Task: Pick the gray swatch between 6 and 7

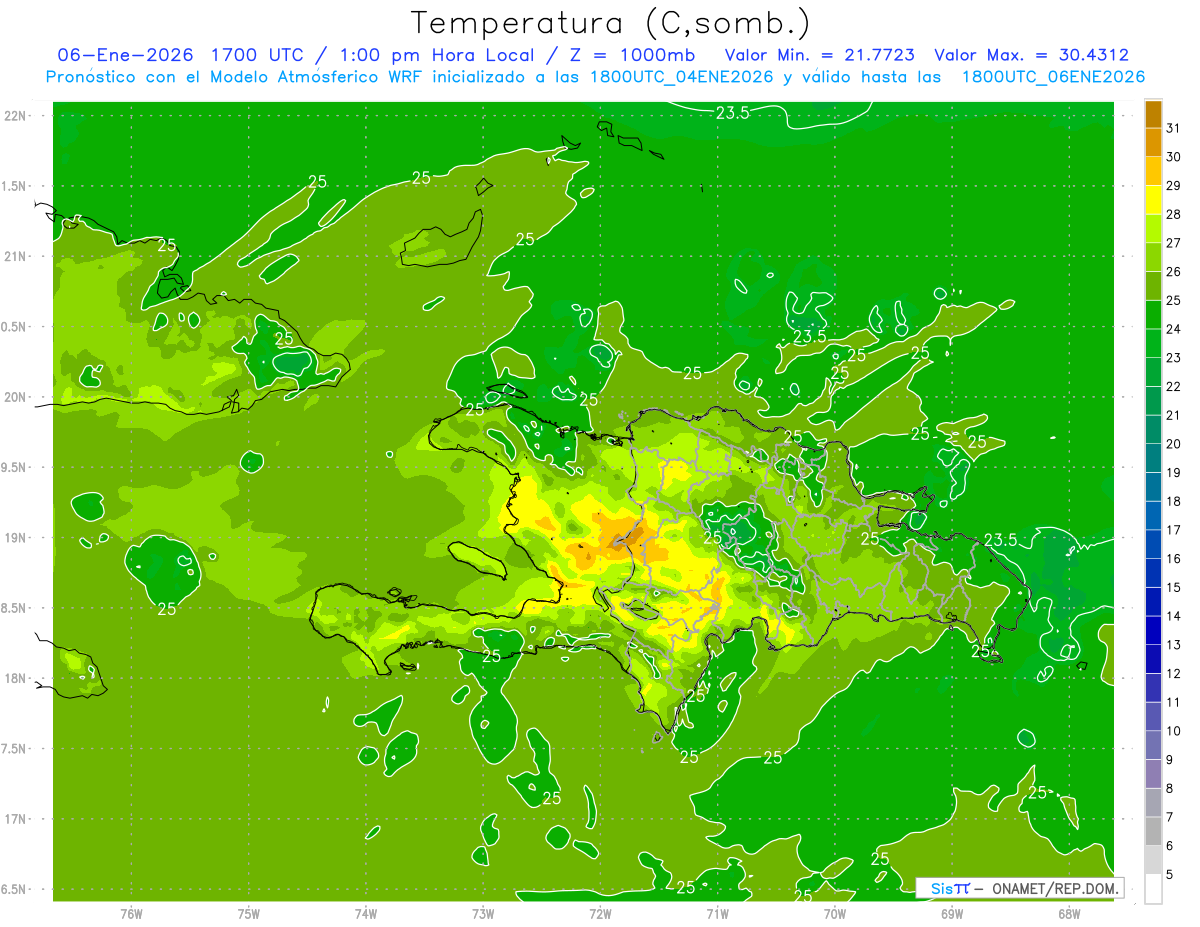Action: click(1153, 831)
